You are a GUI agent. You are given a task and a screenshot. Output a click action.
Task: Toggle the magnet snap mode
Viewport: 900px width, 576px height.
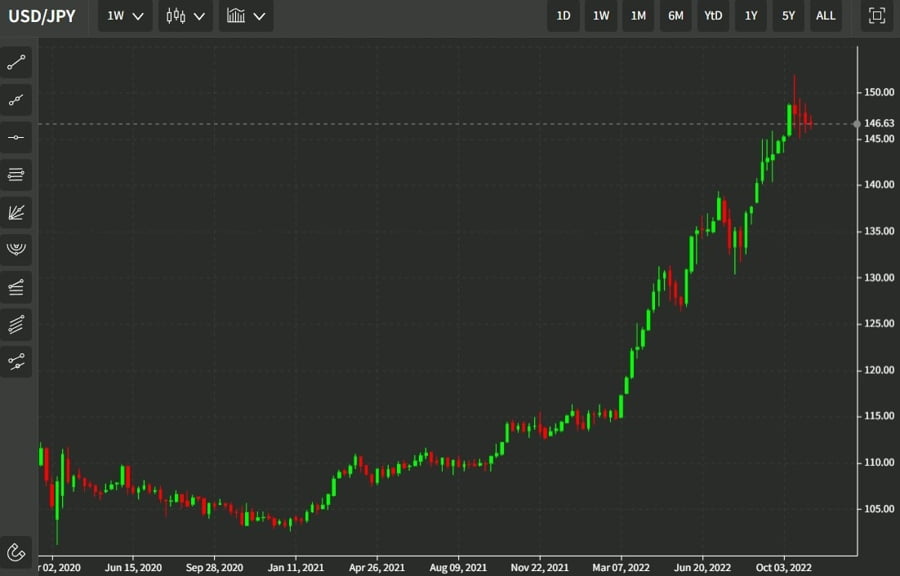coord(16,551)
